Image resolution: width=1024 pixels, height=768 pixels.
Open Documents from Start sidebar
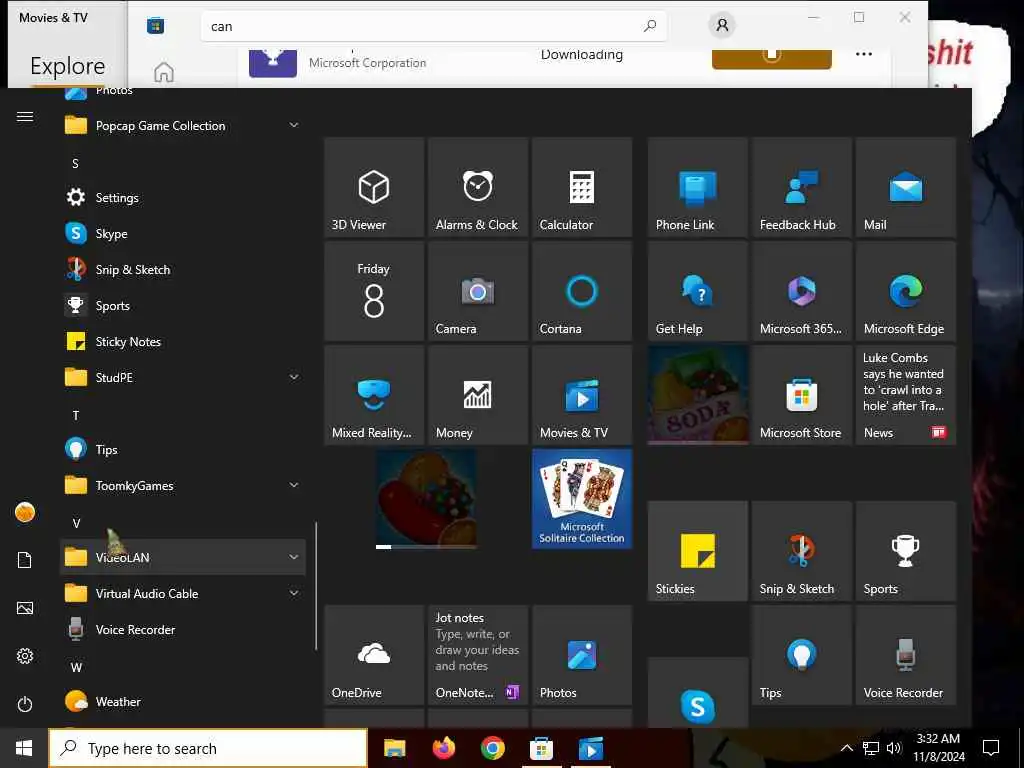[x=25, y=560]
